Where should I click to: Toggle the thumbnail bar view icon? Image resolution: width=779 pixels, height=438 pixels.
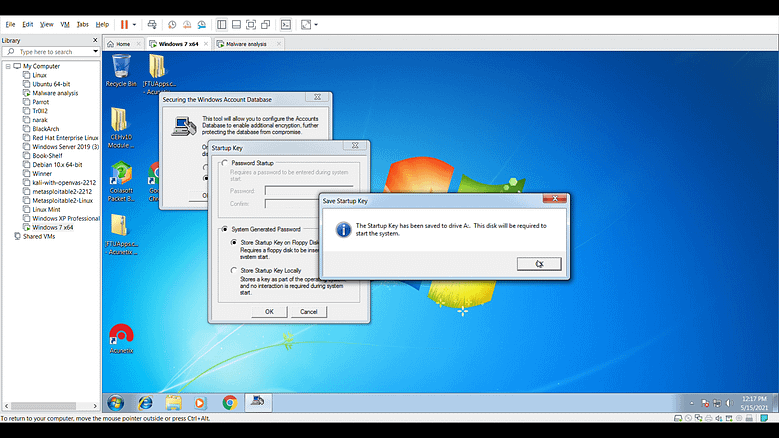pyautogui.click(x=236, y=24)
